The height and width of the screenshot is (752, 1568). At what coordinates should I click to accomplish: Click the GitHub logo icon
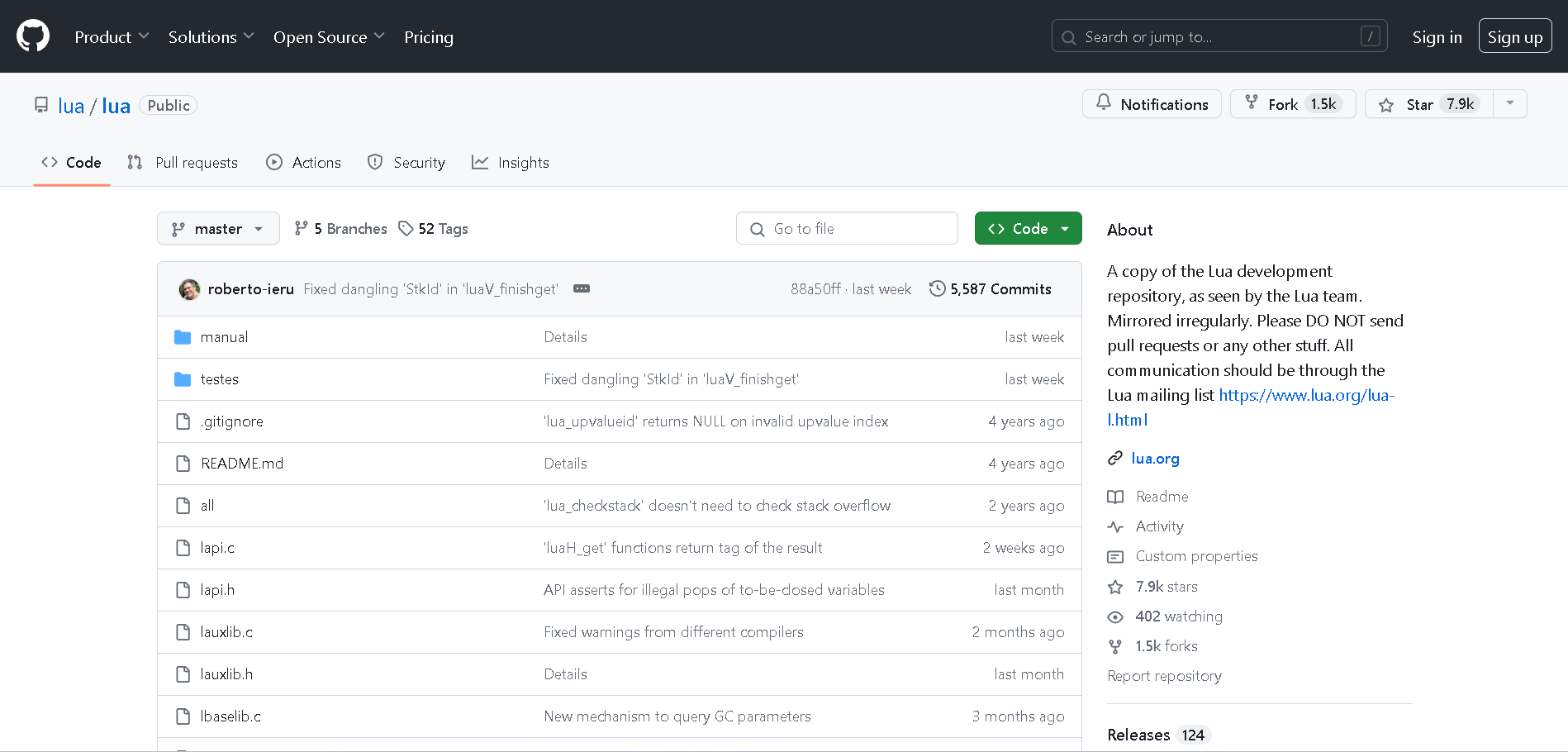(x=33, y=36)
